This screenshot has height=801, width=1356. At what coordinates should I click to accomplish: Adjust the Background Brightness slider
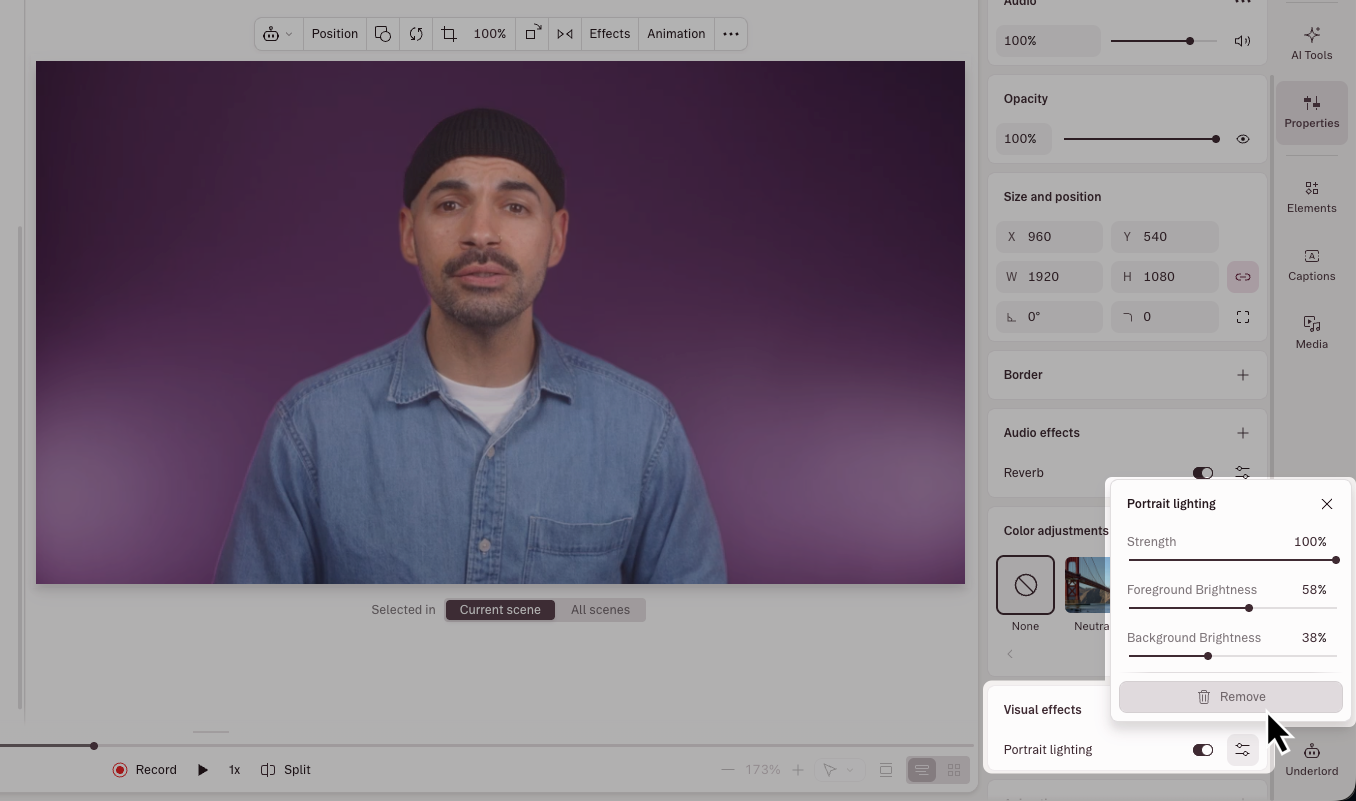point(1232,656)
